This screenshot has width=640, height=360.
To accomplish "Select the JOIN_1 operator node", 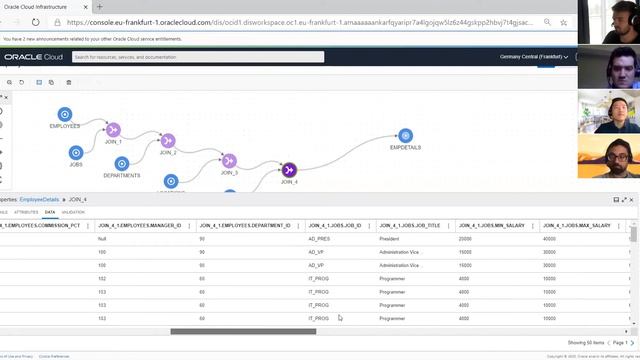I will (113, 130).
